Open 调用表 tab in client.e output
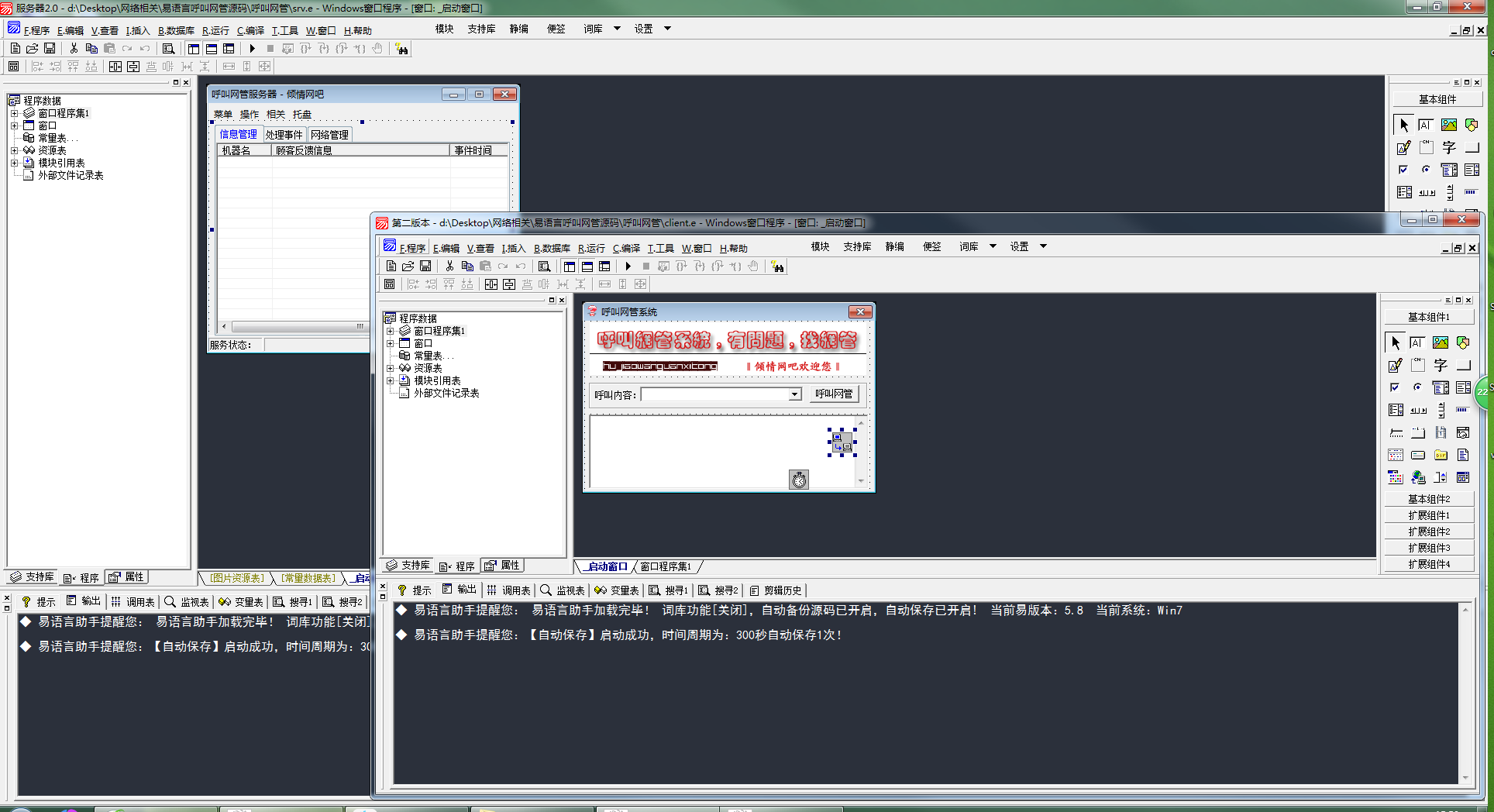1494x812 pixels. 508,590
